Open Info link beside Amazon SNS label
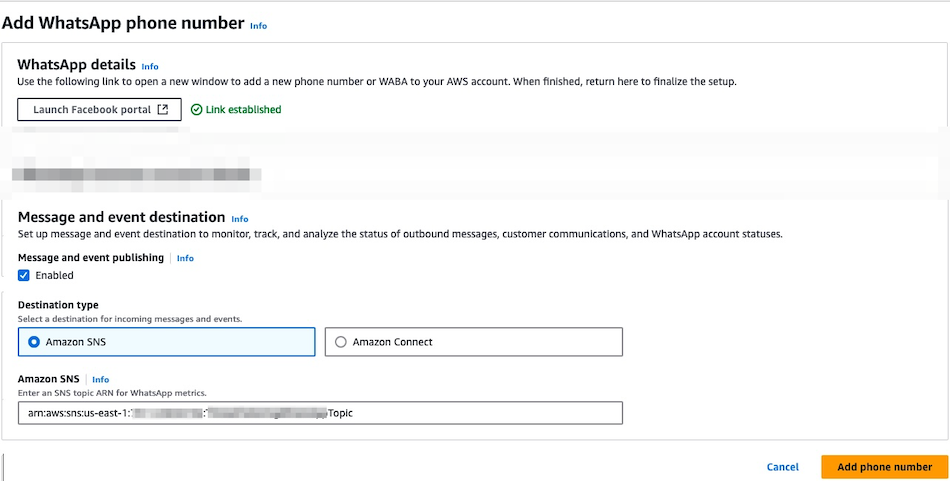The image size is (950, 481). 101,380
